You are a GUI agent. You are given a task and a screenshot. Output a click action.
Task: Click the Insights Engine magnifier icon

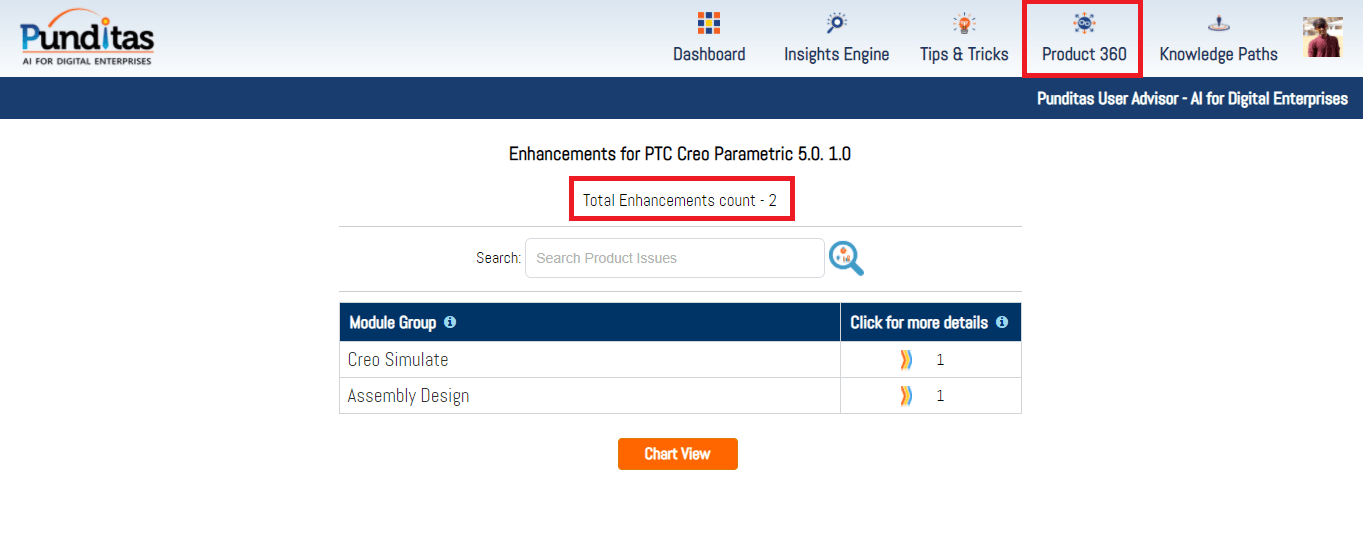point(836,23)
